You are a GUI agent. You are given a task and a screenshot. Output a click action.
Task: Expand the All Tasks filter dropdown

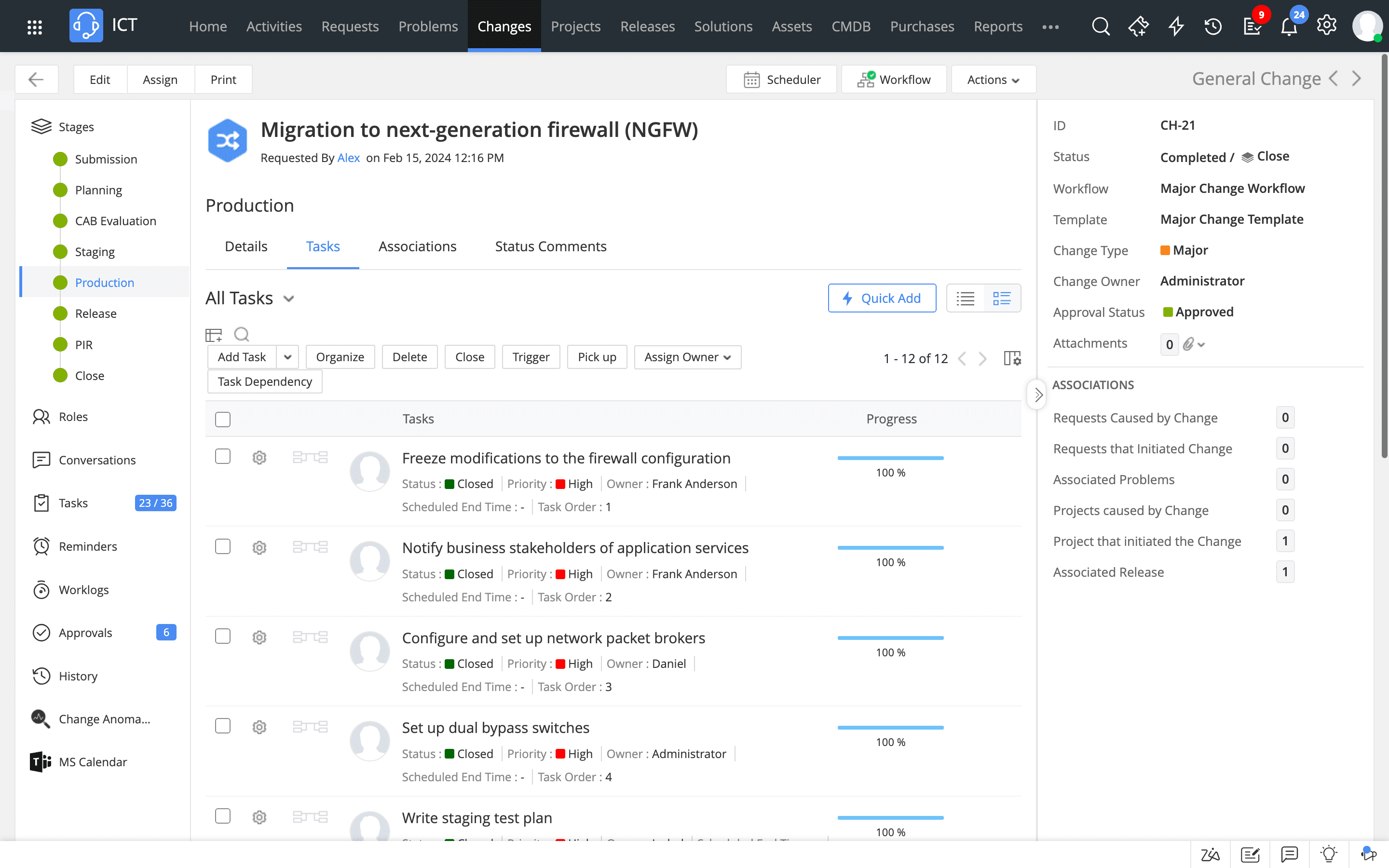tap(289, 298)
